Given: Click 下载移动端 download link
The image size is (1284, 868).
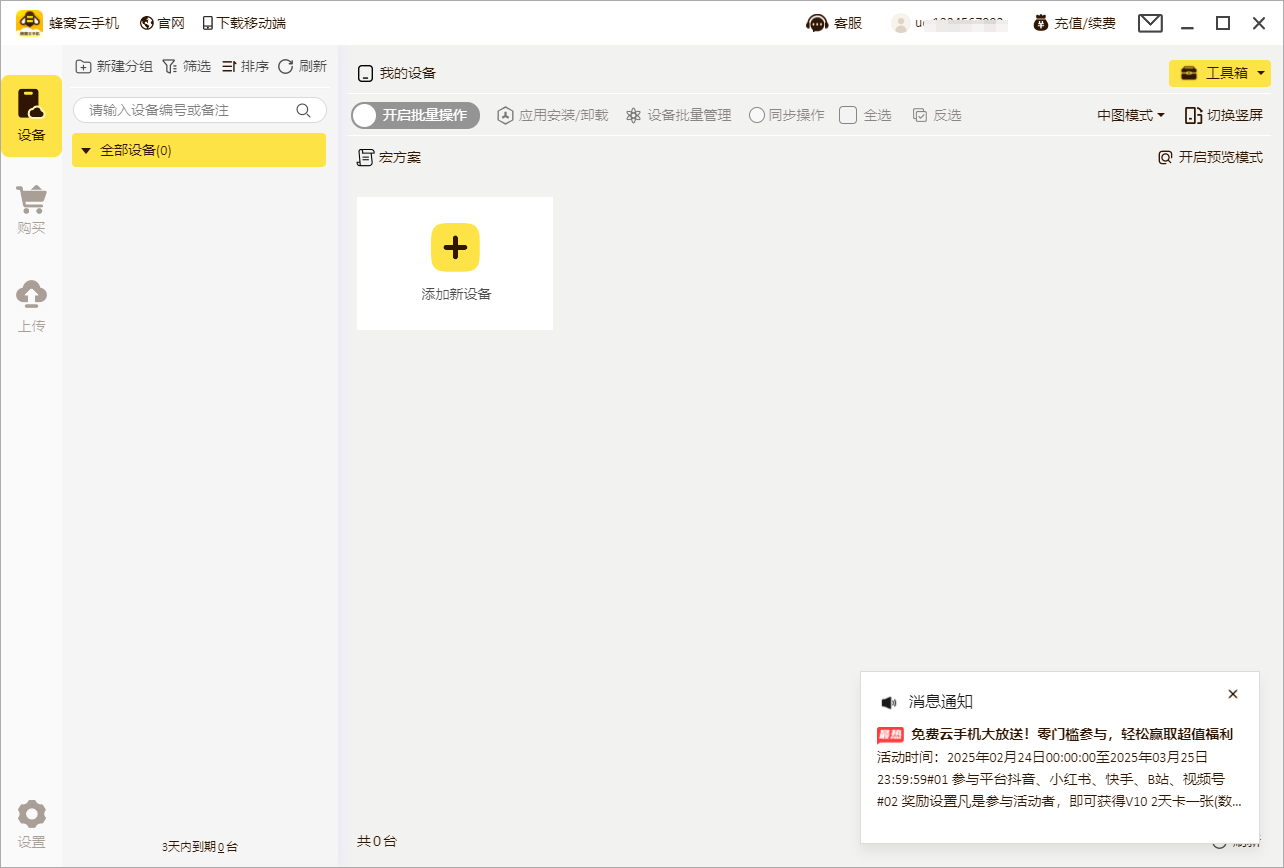Looking at the screenshot, I should click(x=244, y=23).
